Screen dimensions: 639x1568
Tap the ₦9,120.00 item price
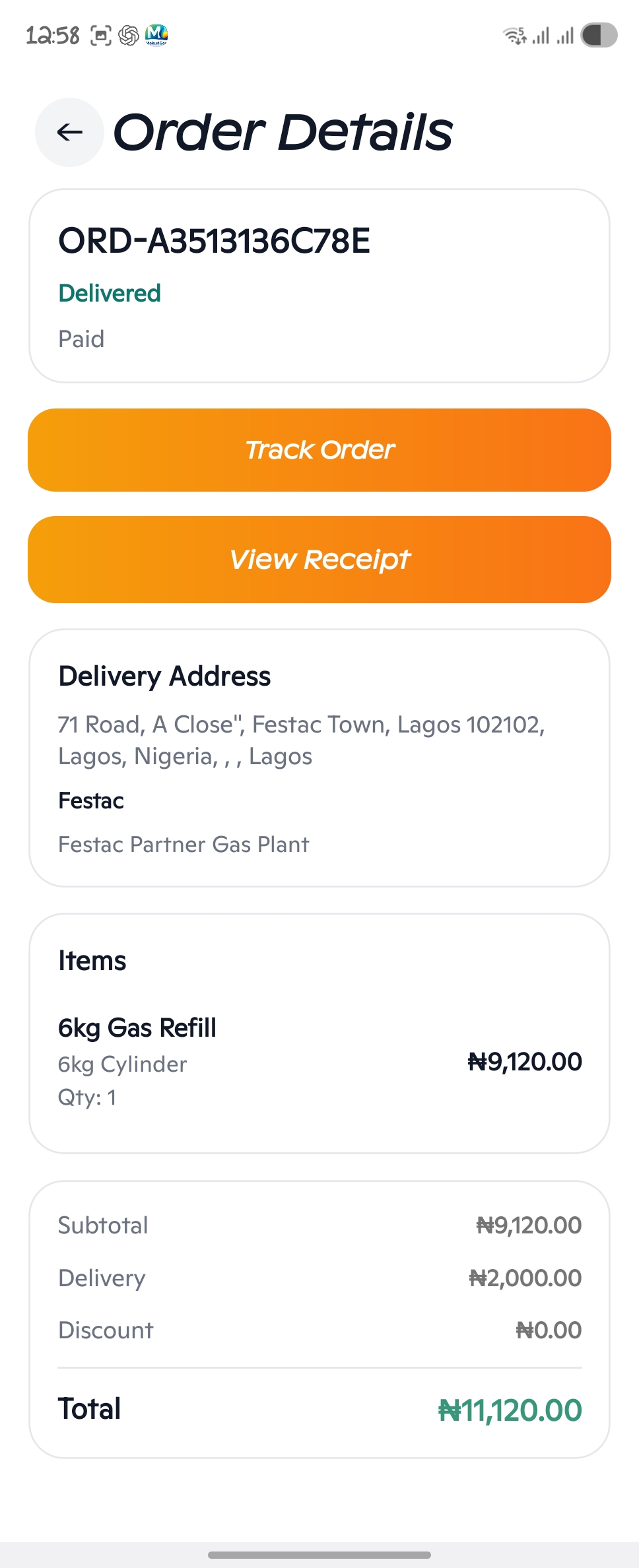(x=525, y=1062)
